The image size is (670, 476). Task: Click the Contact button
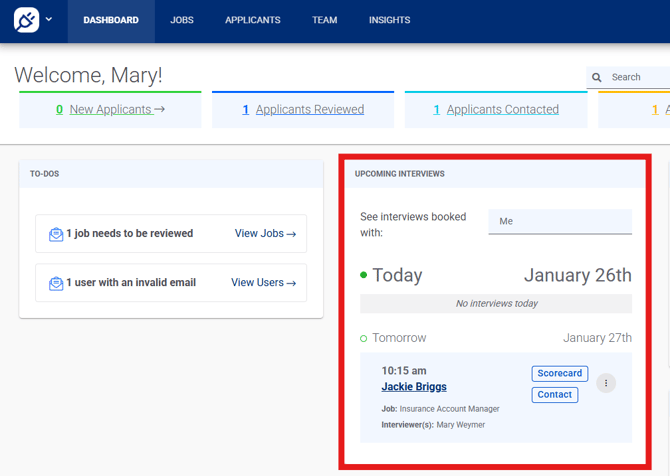tap(555, 394)
